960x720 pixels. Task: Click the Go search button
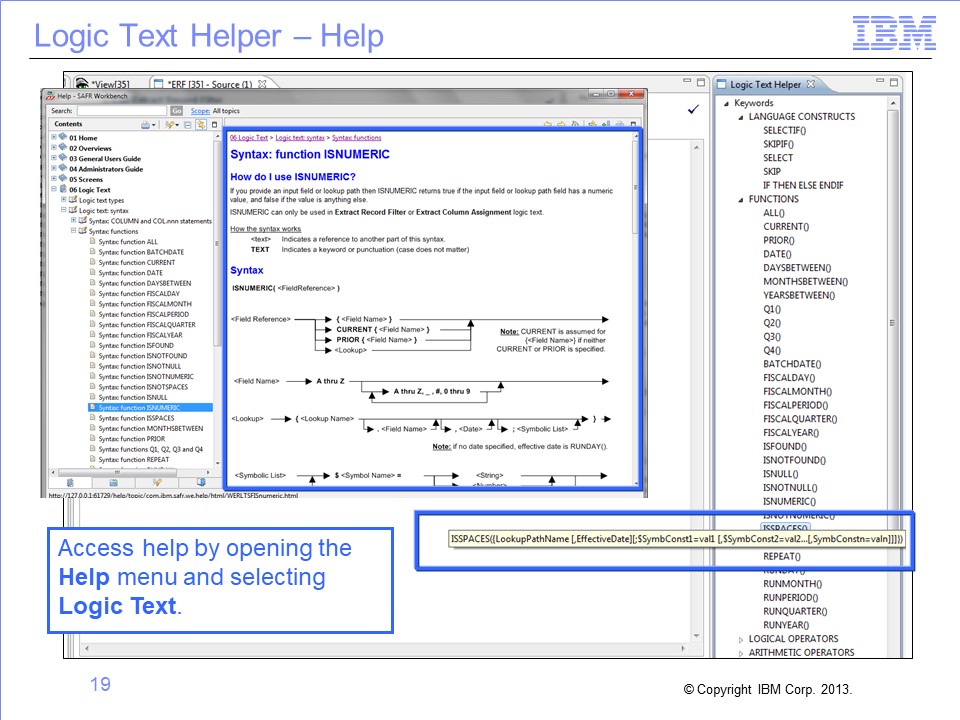[x=177, y=111]
